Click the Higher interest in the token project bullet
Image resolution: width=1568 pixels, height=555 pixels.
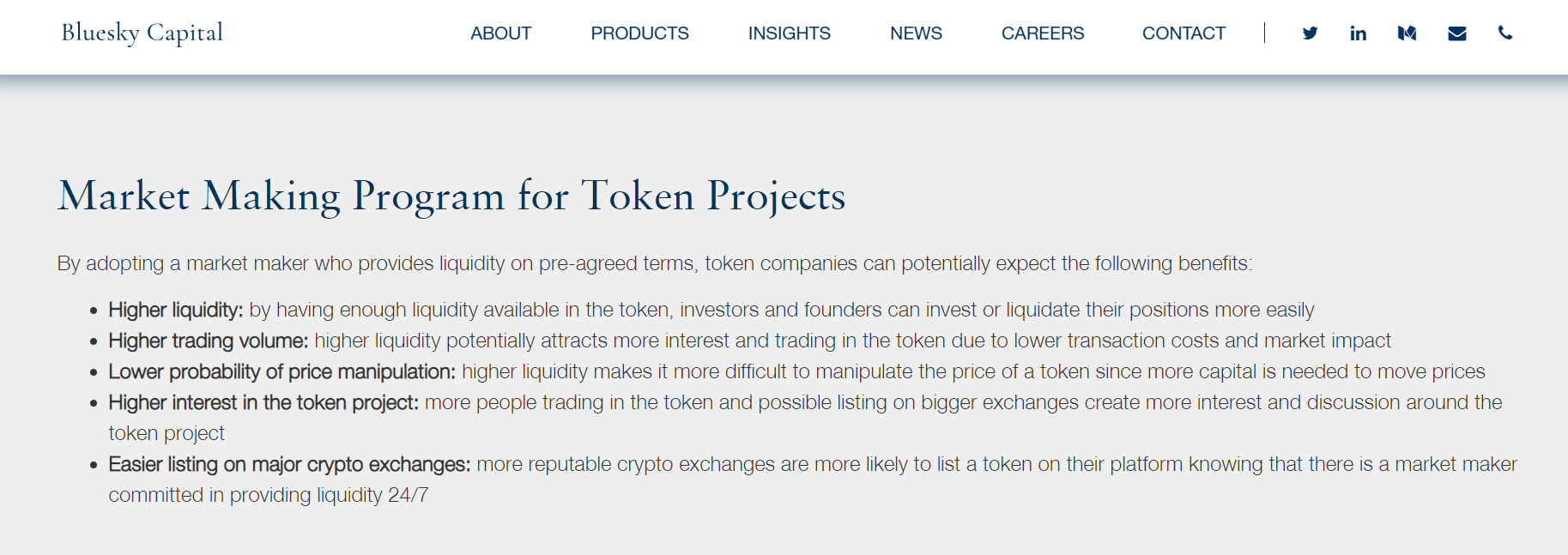pyautogui.click(x=804, y=401)
